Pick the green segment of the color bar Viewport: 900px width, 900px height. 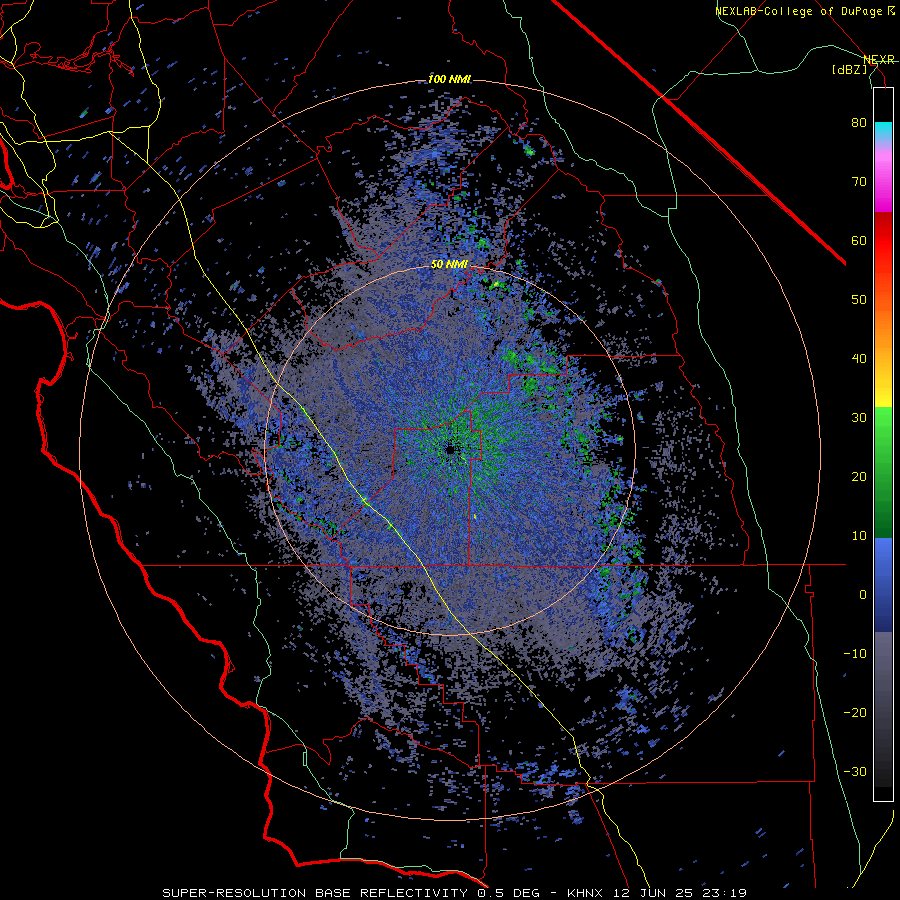(x=883, y=472)
